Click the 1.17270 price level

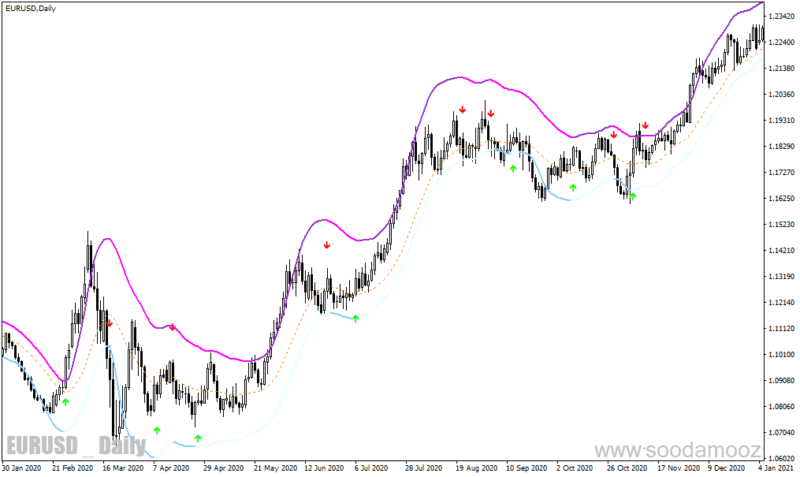point(782,172)
